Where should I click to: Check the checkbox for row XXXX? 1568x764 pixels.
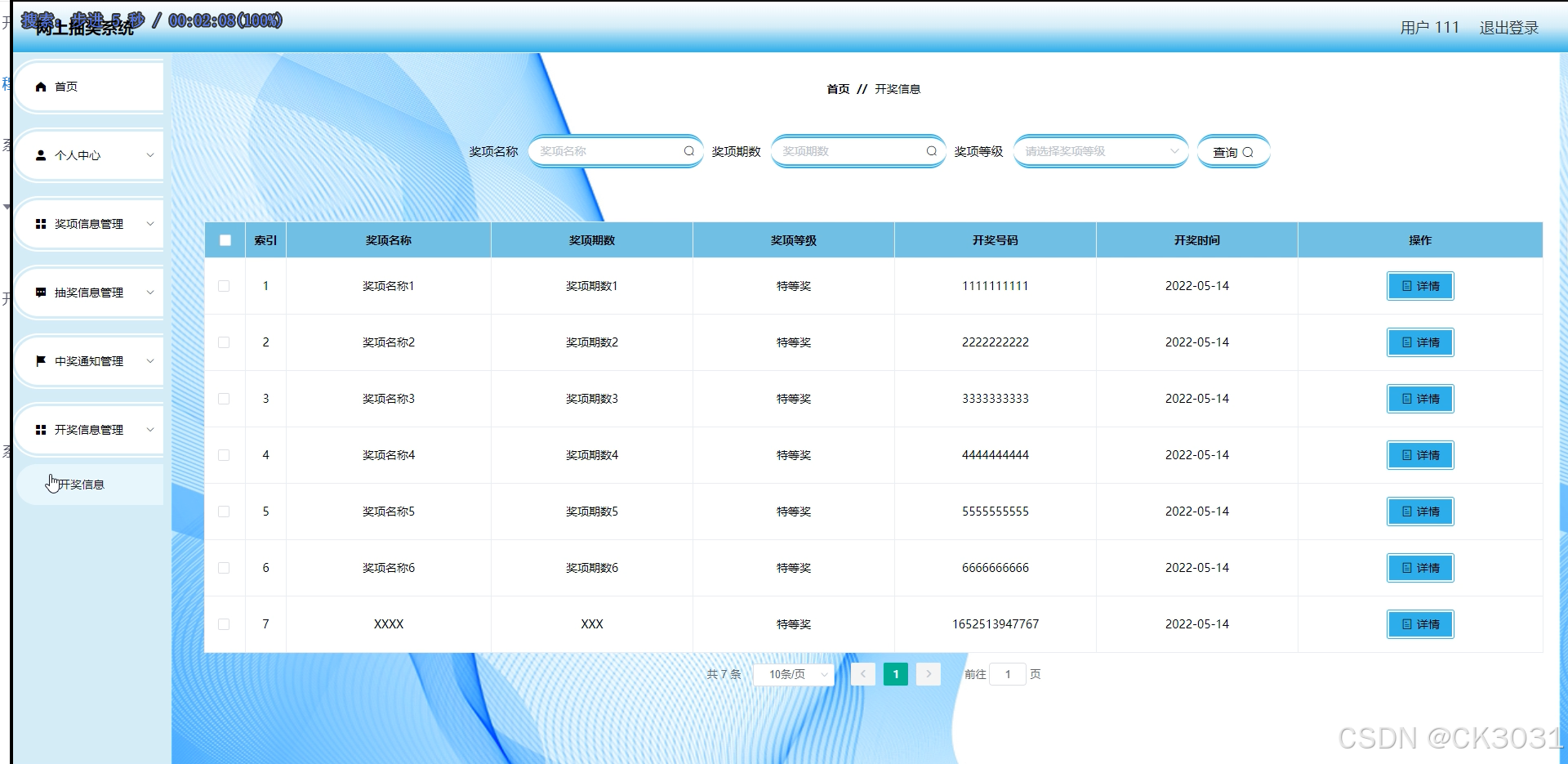(x=224, y=624)
